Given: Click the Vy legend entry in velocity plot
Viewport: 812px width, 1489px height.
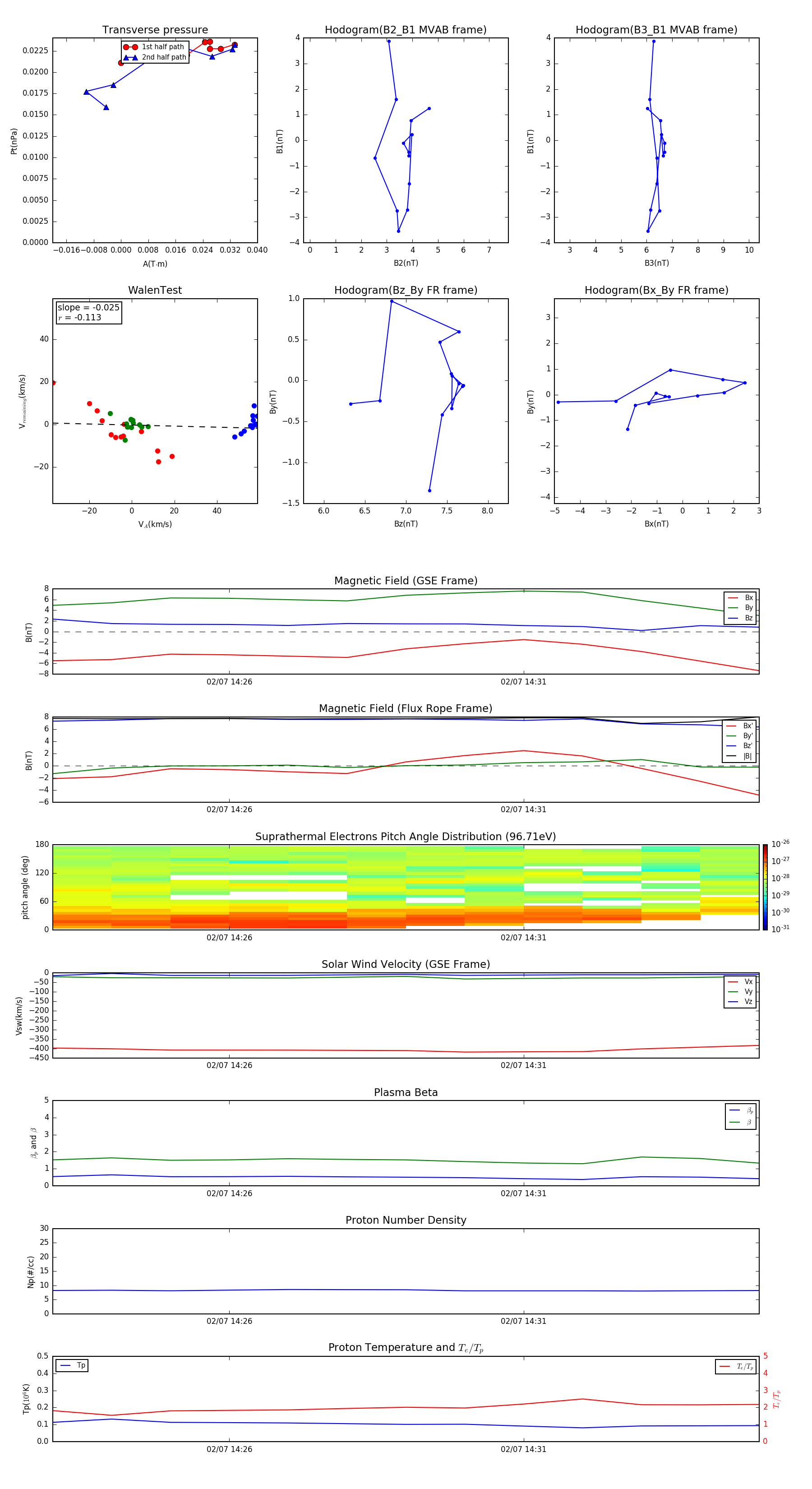Looking at the screenshot, I should click(740, 992).
